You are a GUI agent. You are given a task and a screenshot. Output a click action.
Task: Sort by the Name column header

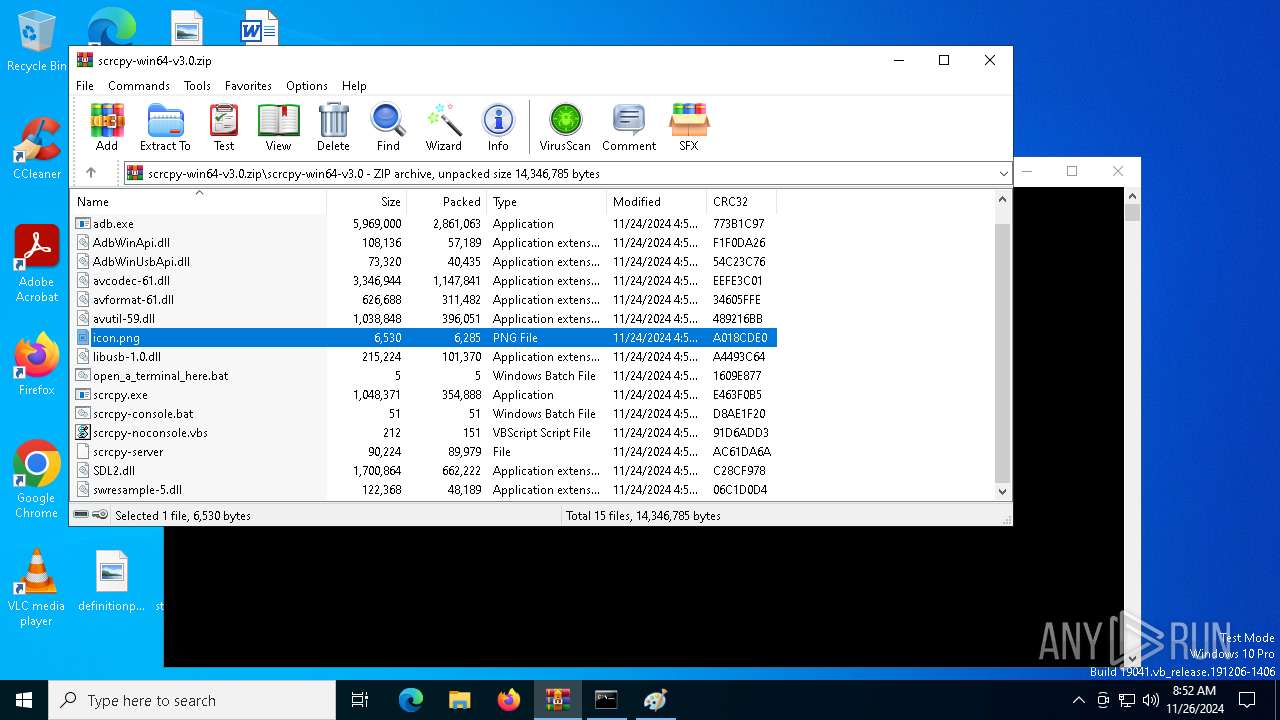[198, 202]
